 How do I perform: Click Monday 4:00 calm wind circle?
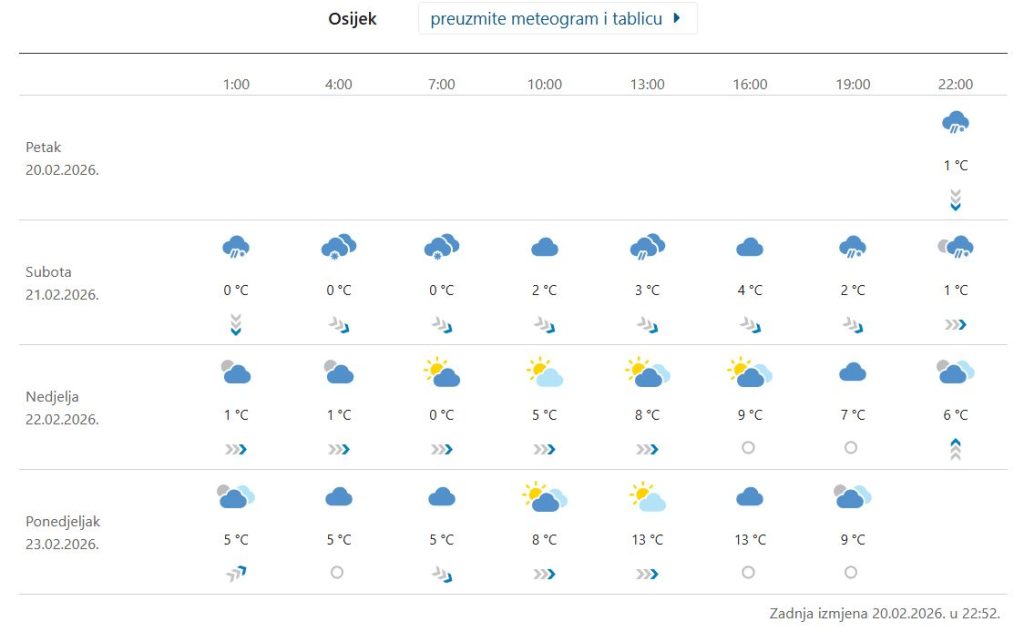coord(338,573)
